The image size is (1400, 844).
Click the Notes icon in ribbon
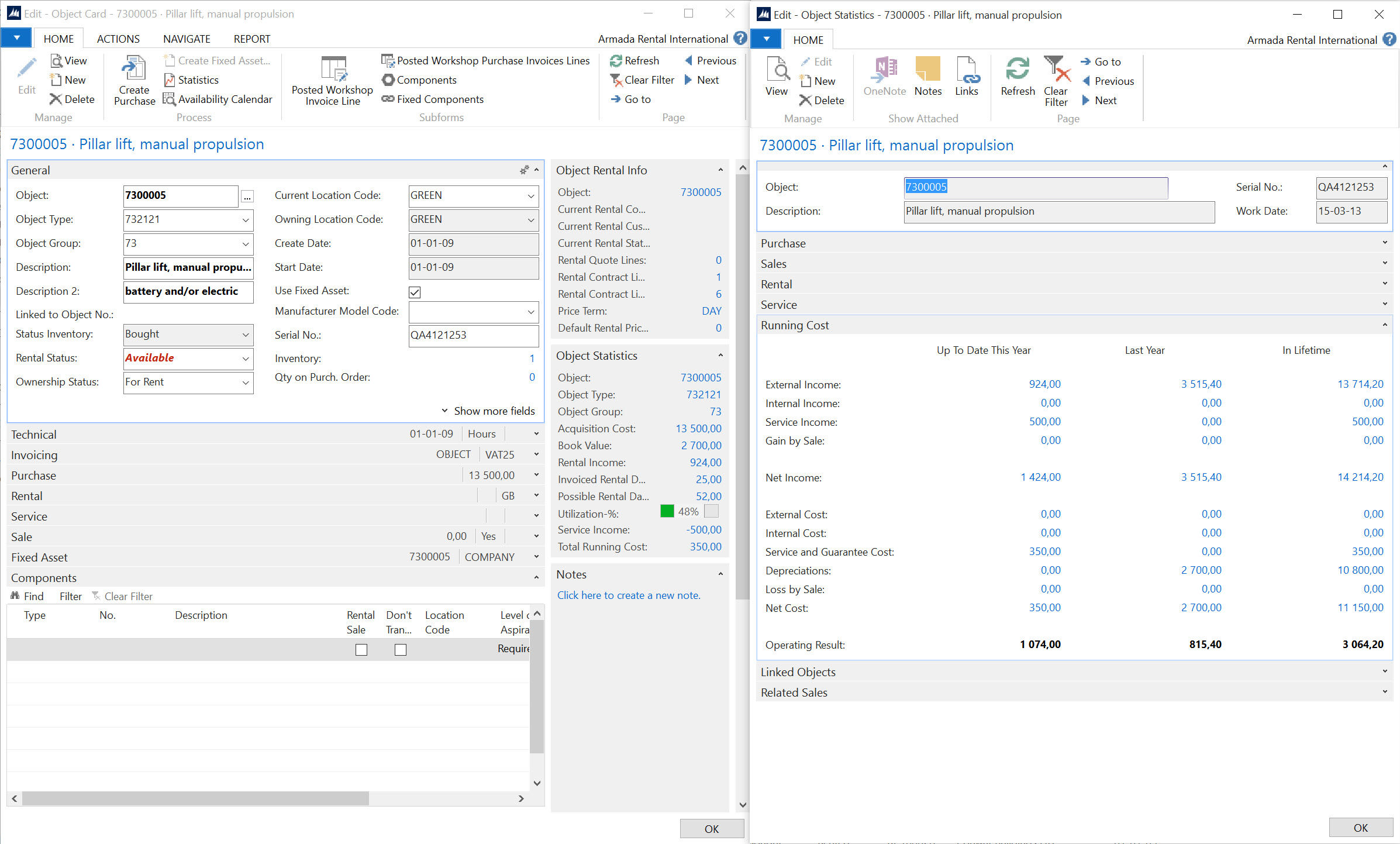(927, 76)
